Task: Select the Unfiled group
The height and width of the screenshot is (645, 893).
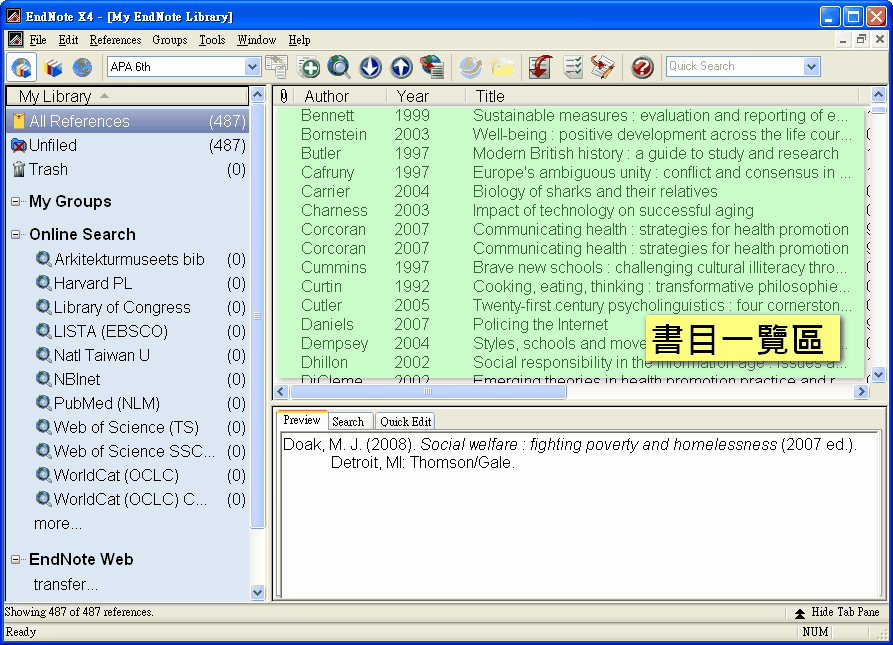Action: (x=128, y=146)
